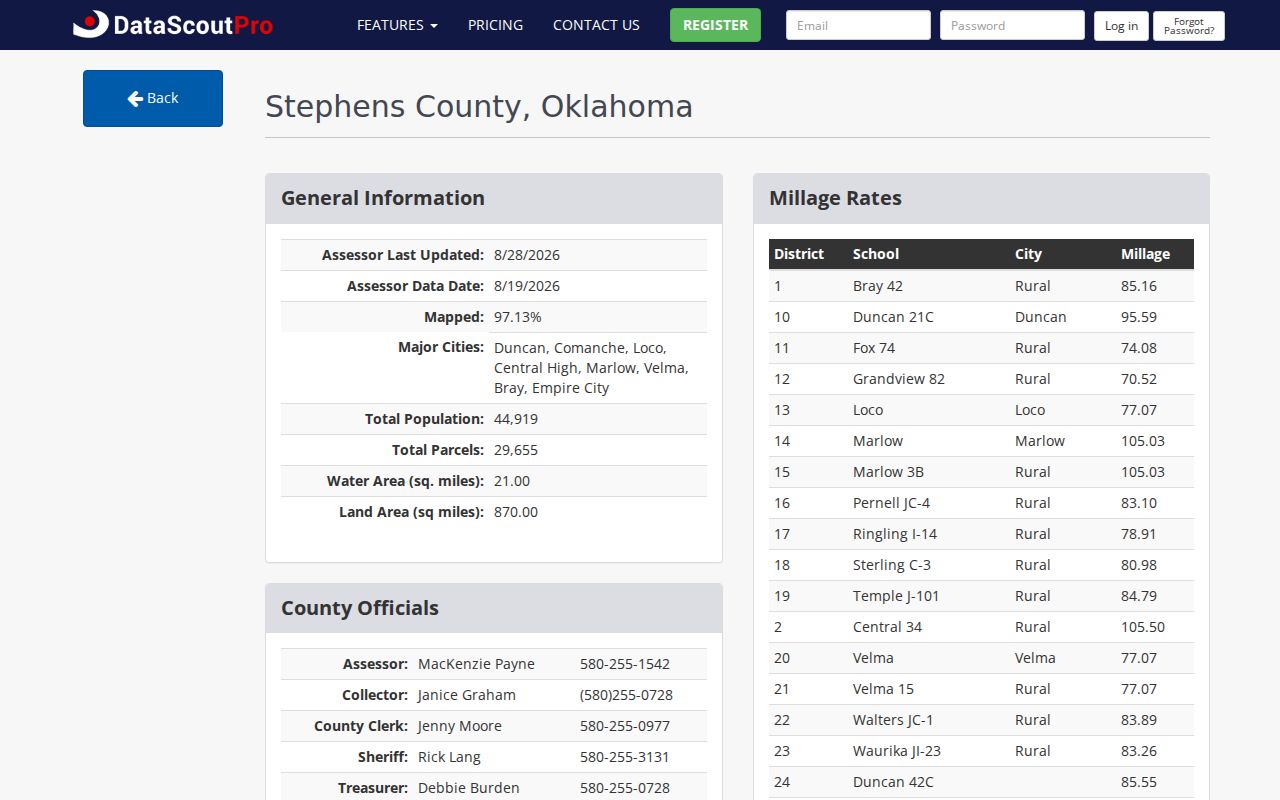1280x800 pixels.
Task: Click the Forgot Password button
Action: pyautogui.click(x=1189, y=26)
